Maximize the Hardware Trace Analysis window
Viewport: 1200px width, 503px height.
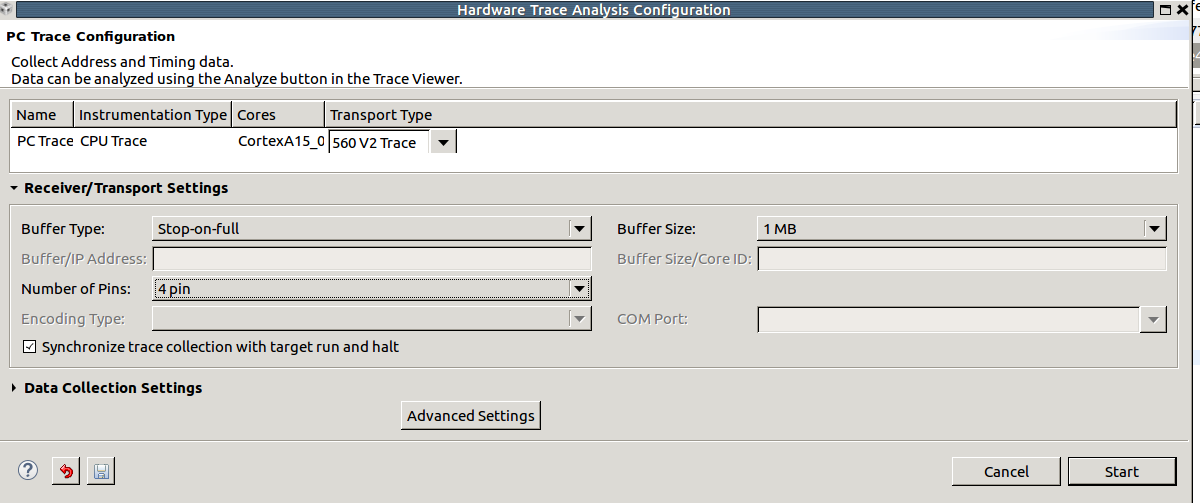(1163, 9)
